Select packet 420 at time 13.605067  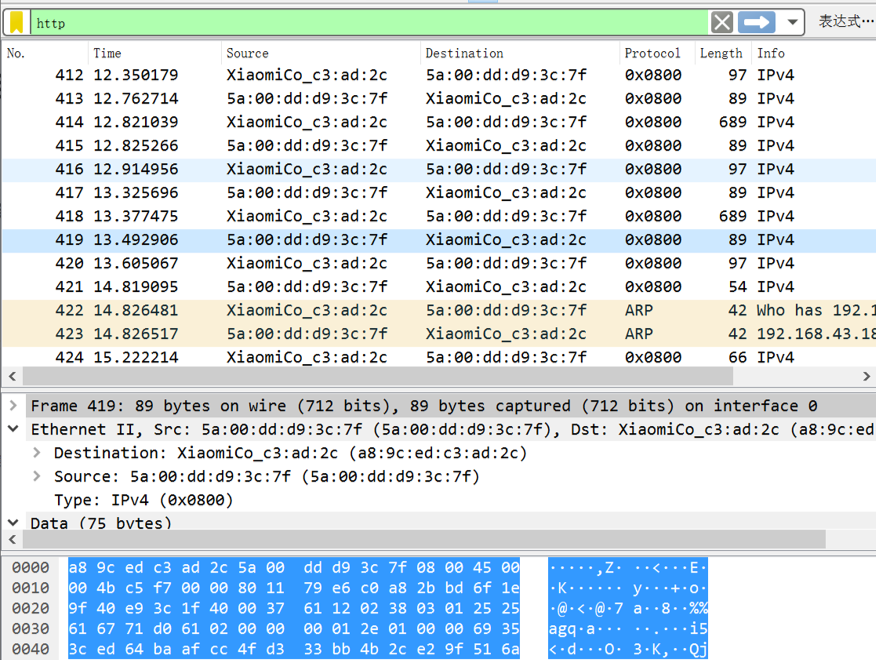click(439, 263)
